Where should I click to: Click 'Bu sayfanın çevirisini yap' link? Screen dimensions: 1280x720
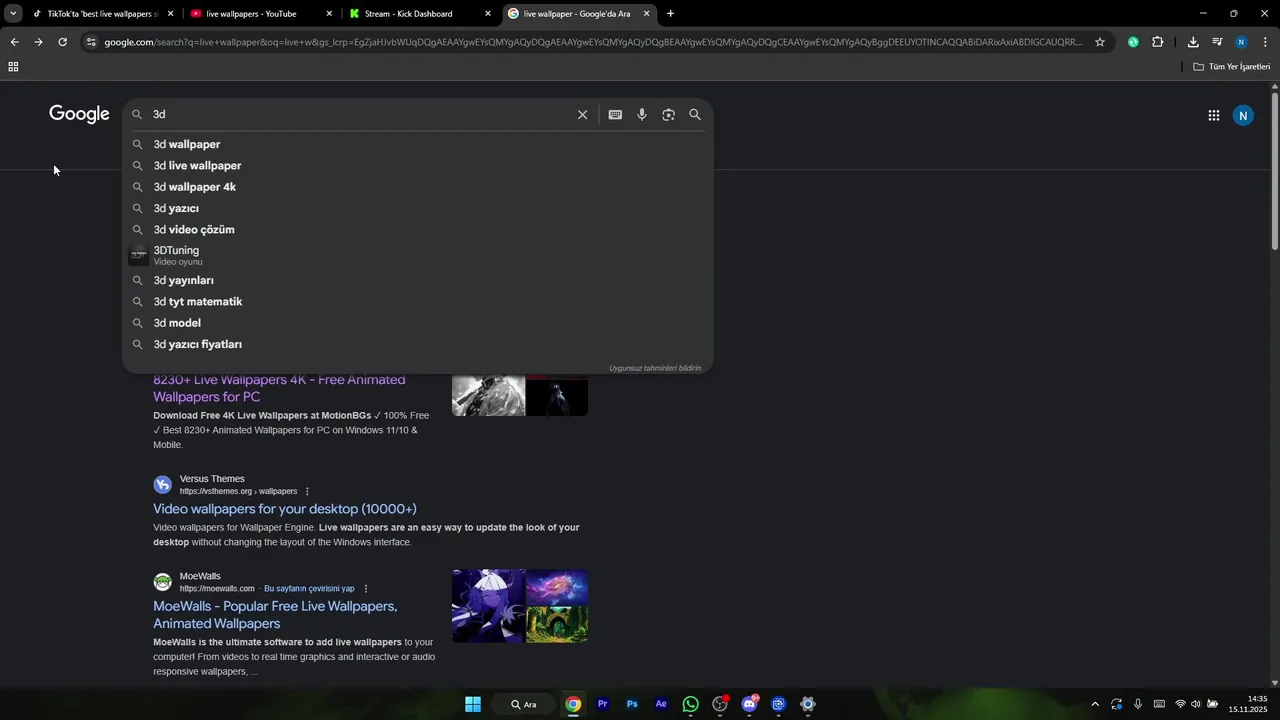coord(309,589)
